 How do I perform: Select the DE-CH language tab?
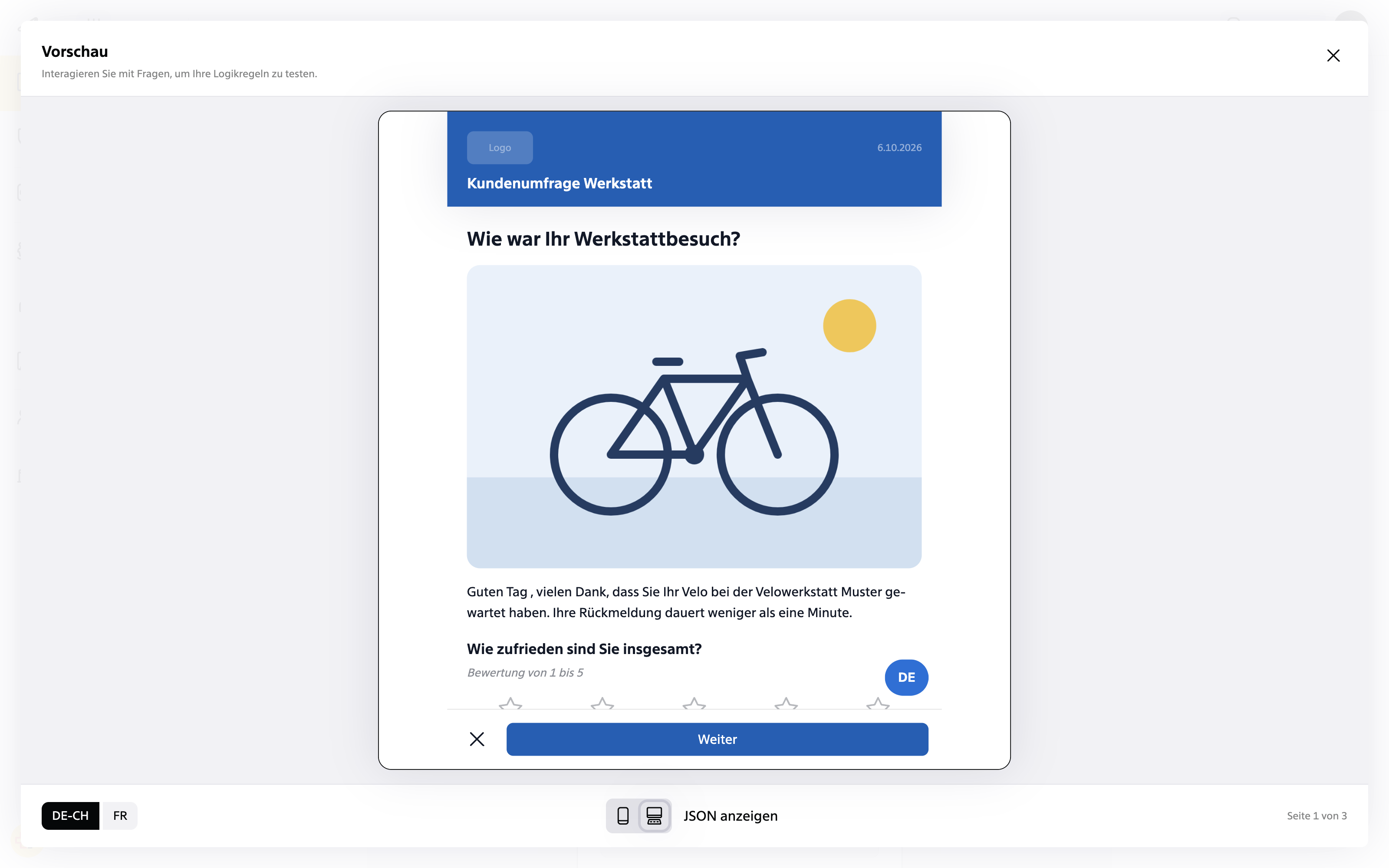70,816
